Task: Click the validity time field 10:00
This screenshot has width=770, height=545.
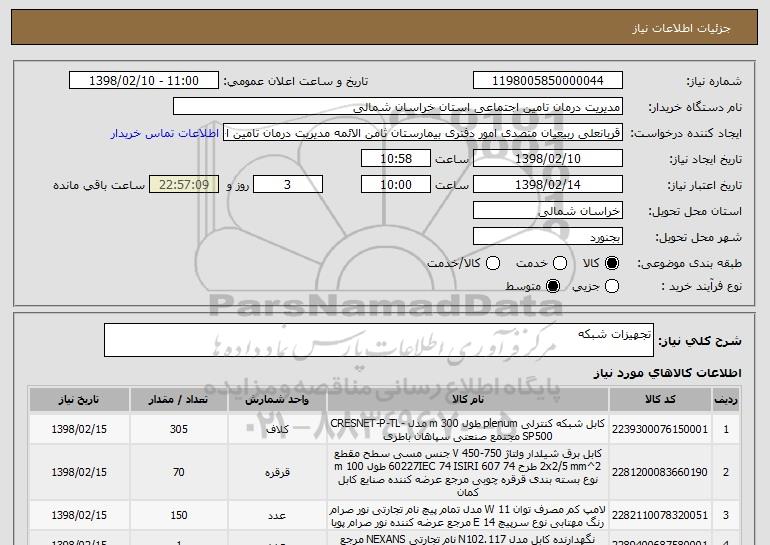Action: [x=396, y=185]
